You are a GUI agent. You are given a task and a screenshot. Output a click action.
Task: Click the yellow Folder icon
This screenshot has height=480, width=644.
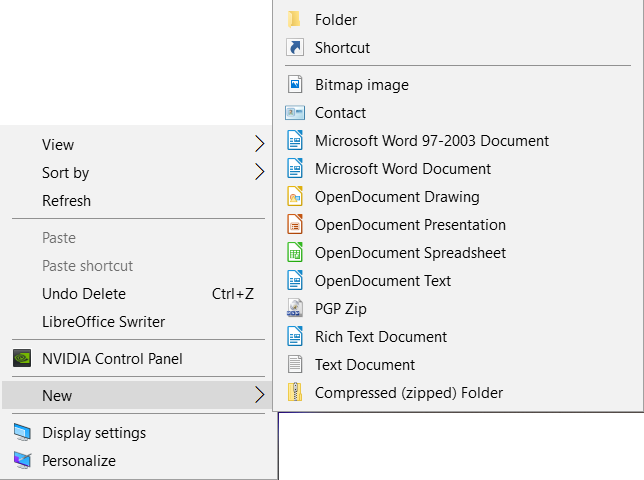pyautogui.click(x=294, y=19)
